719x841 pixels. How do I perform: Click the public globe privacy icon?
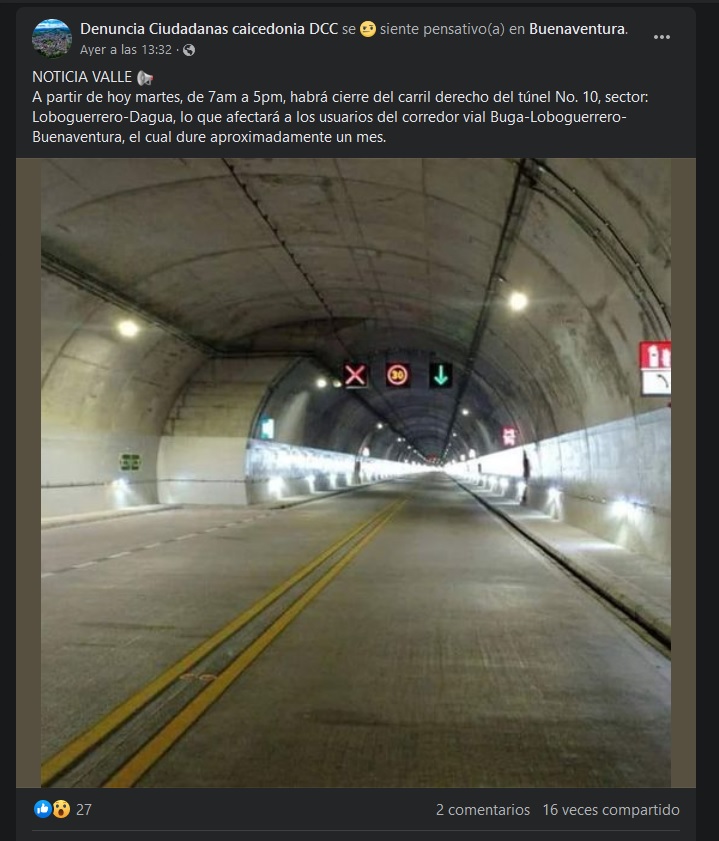[x=189, y=50]
